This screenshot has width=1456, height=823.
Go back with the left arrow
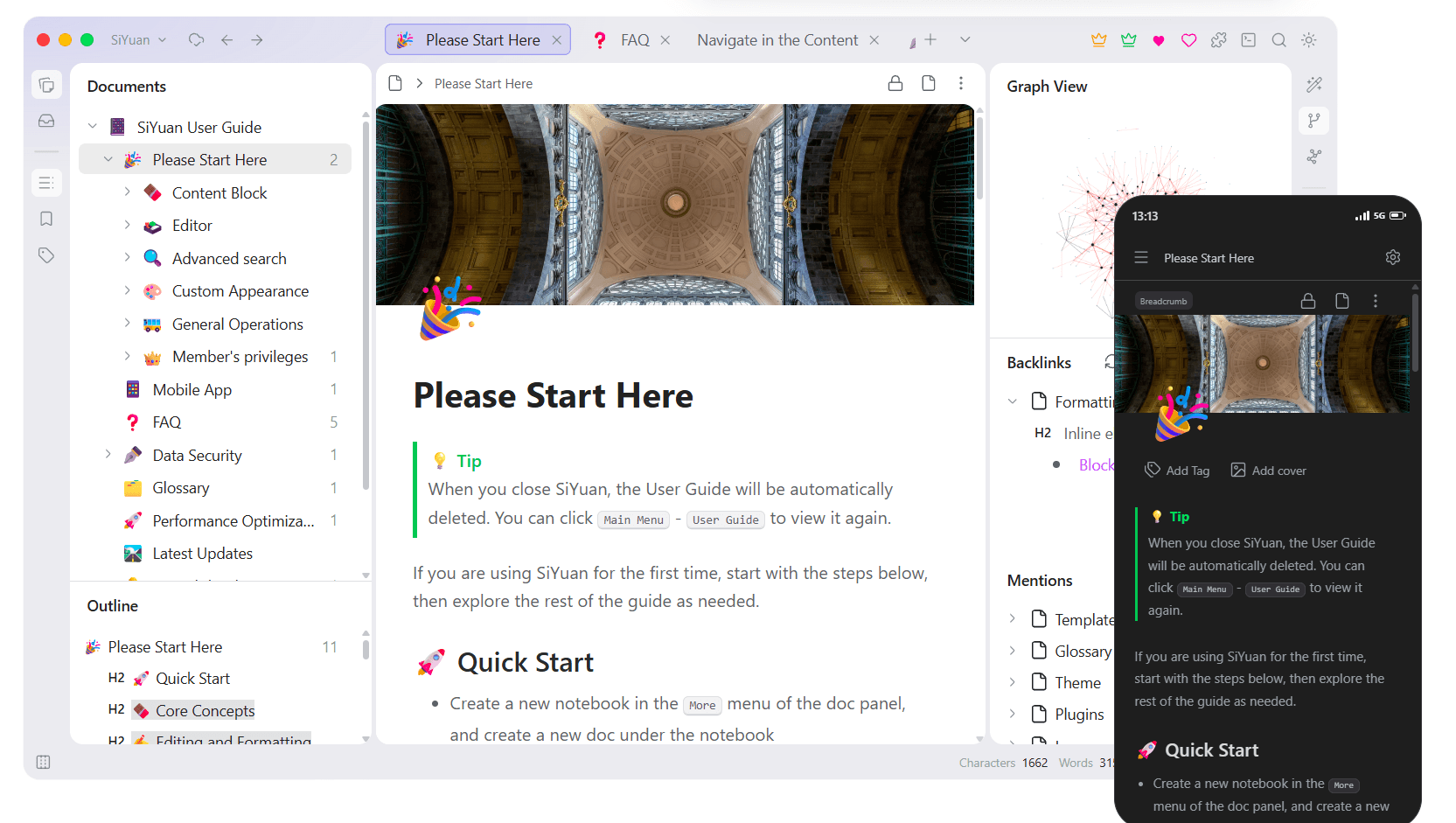[227, 40]
